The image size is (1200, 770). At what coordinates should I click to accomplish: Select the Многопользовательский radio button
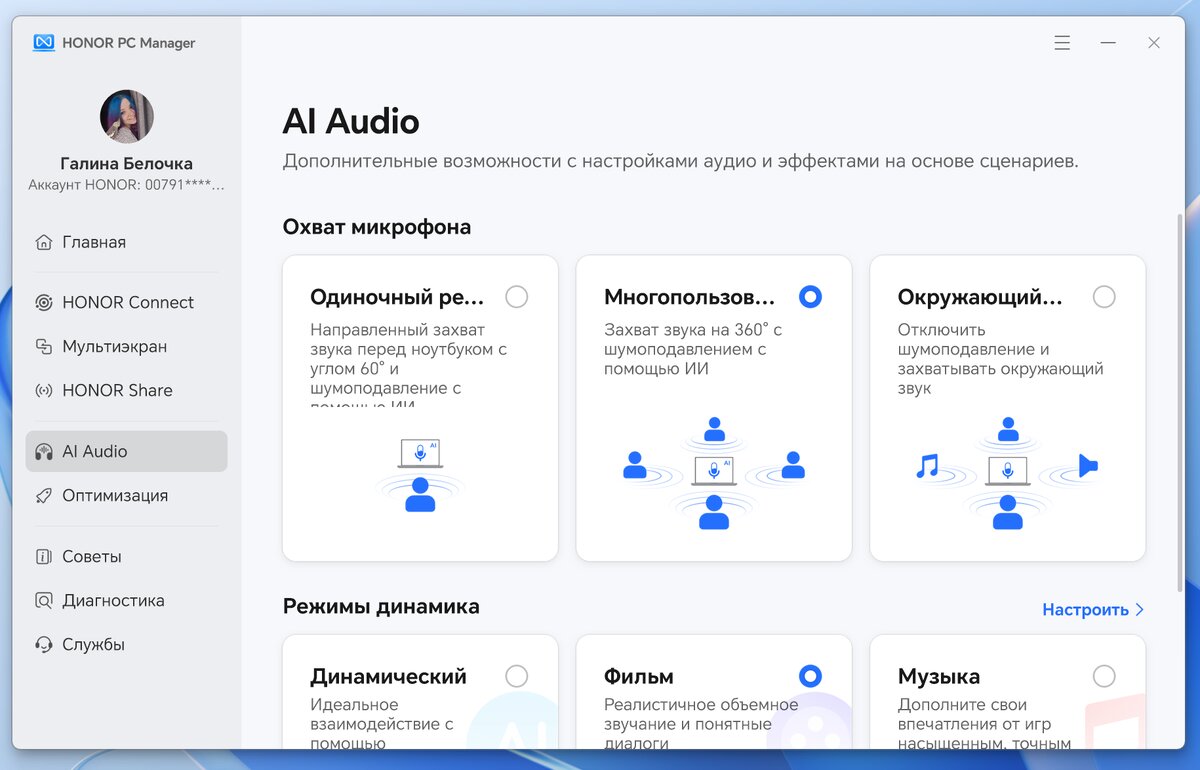(x=810, y=297)
